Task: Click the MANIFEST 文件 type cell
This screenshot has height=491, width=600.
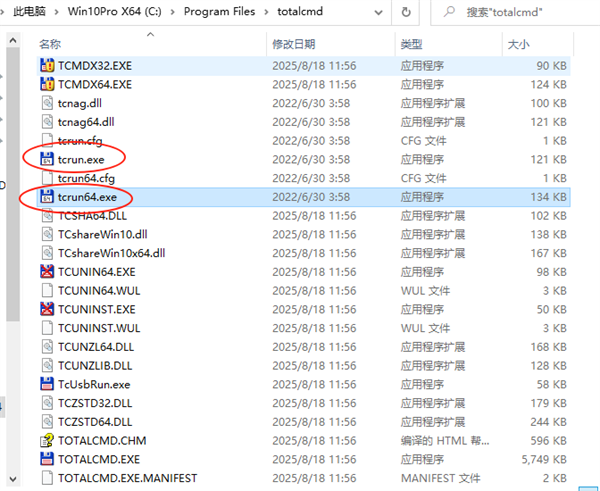Action: [440, 478]
